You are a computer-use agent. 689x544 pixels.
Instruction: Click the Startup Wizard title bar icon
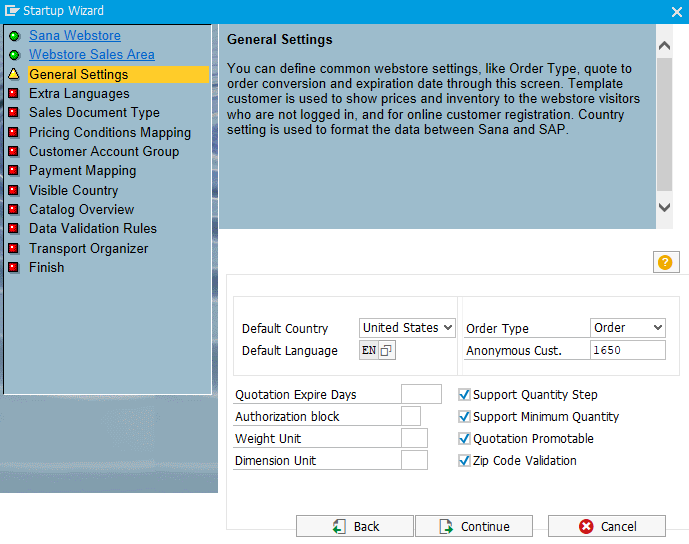[11, 11]
